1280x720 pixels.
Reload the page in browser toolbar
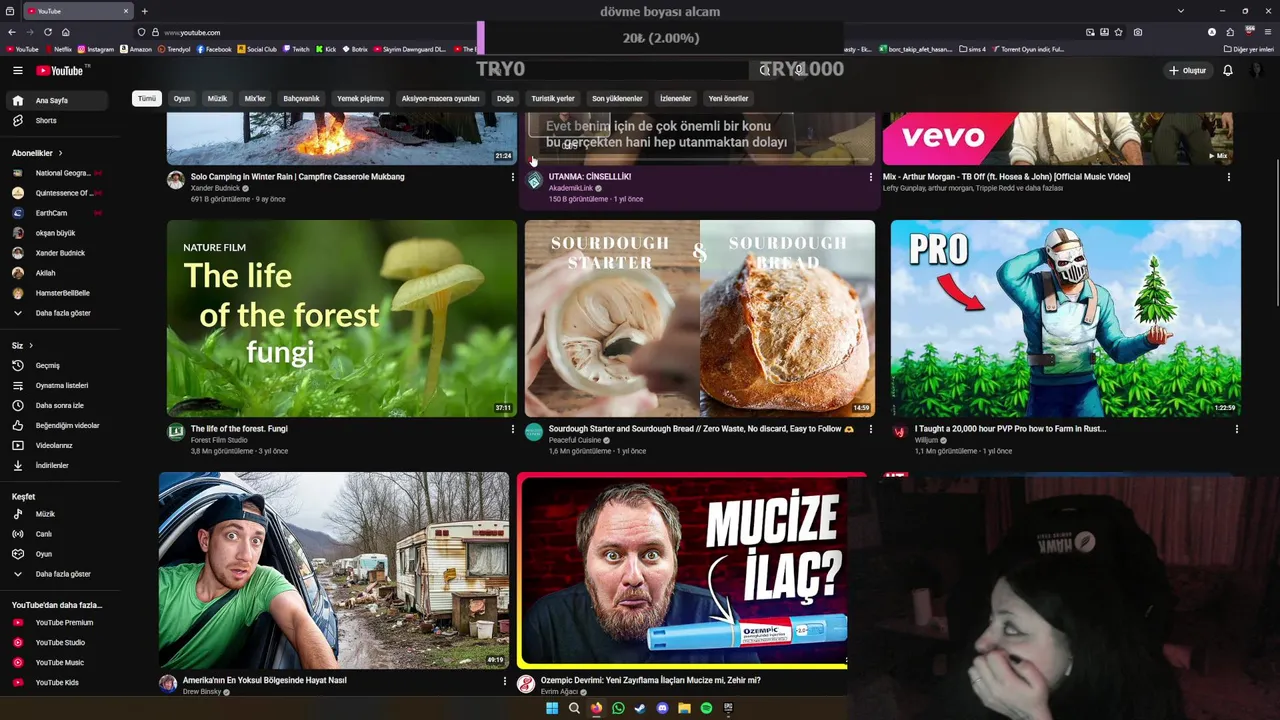[x=47, y=32]
